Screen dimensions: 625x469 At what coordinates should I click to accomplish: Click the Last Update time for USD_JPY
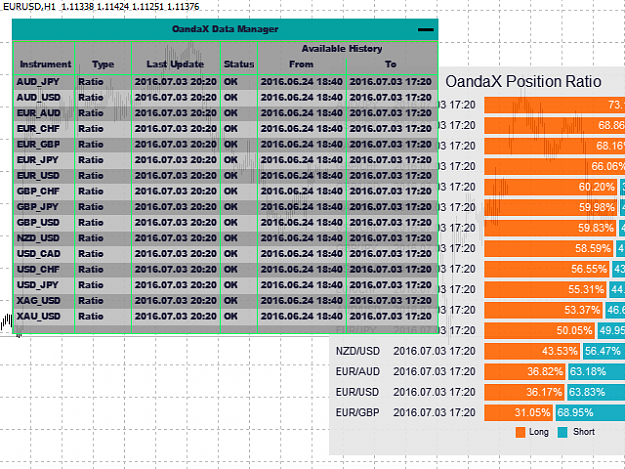pyautogui.click(x=175, y=285)
